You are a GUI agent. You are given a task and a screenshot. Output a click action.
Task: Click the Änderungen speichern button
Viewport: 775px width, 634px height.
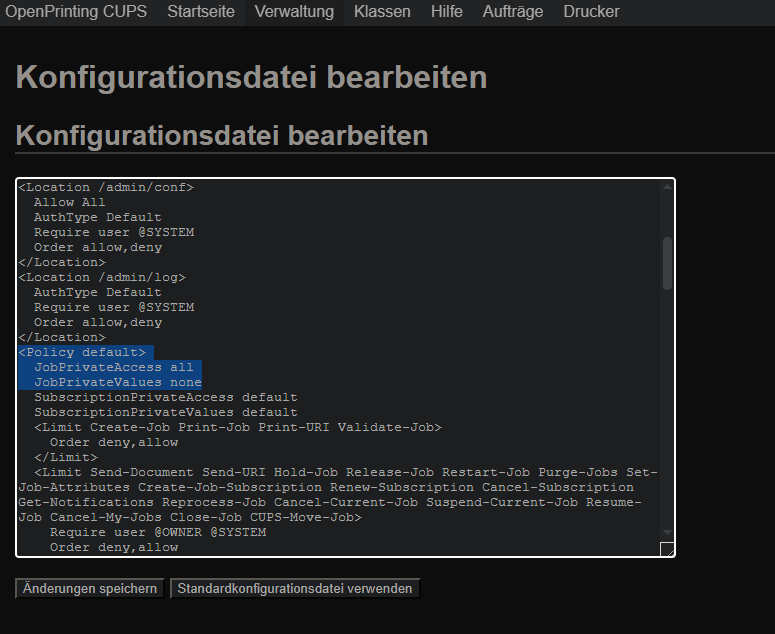(90, 589)
